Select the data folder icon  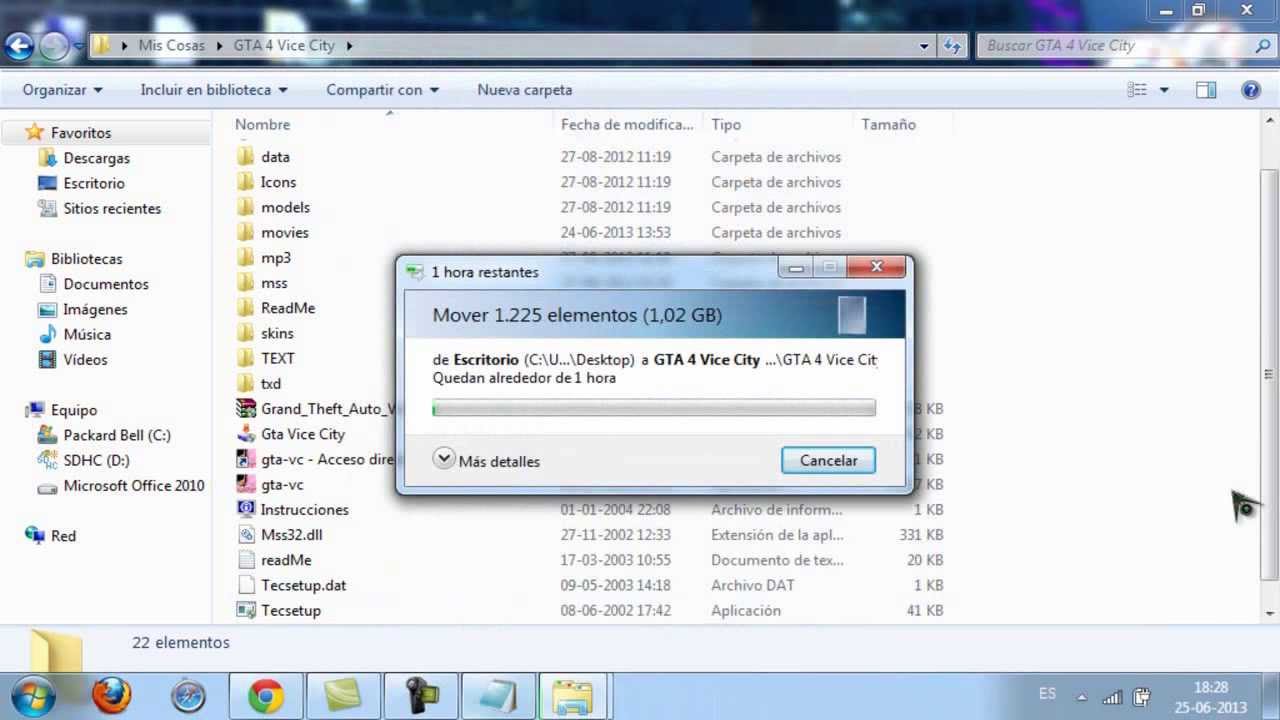pos(246,157)
